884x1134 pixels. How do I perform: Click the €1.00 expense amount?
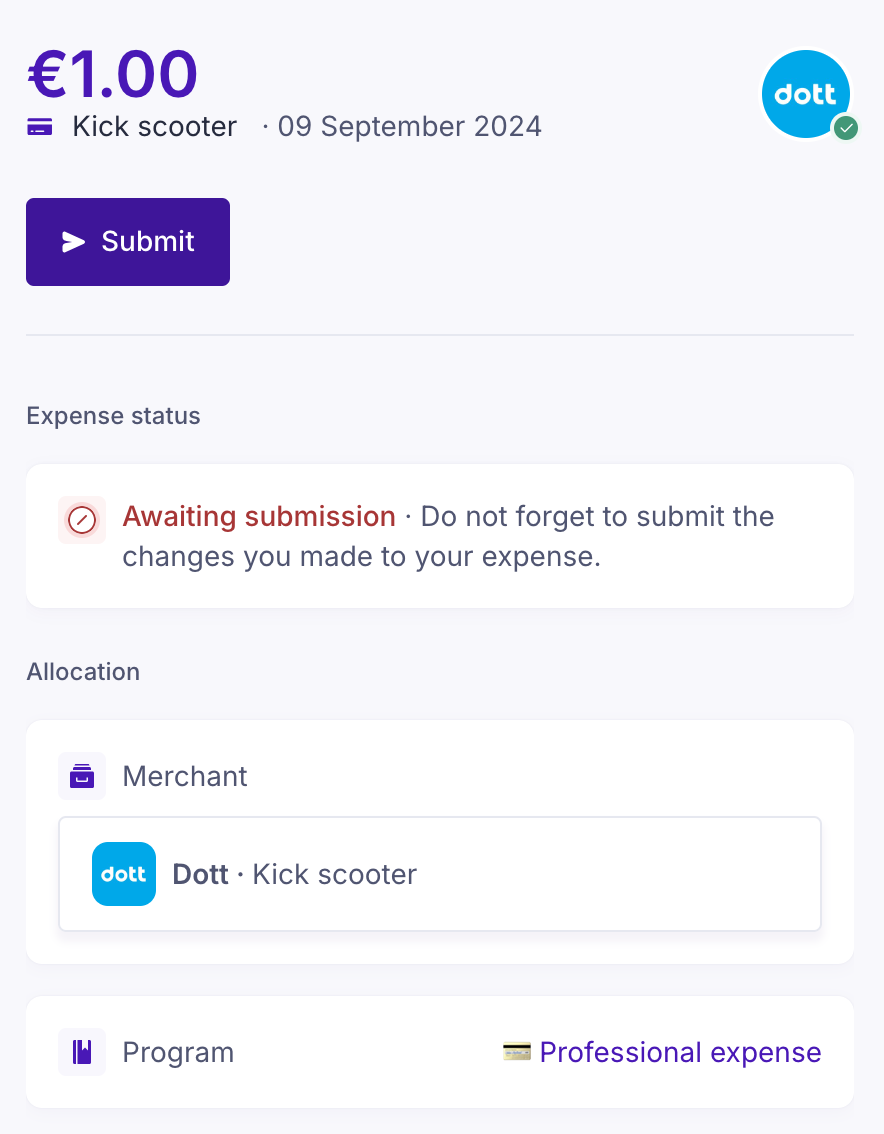(112, 73)
